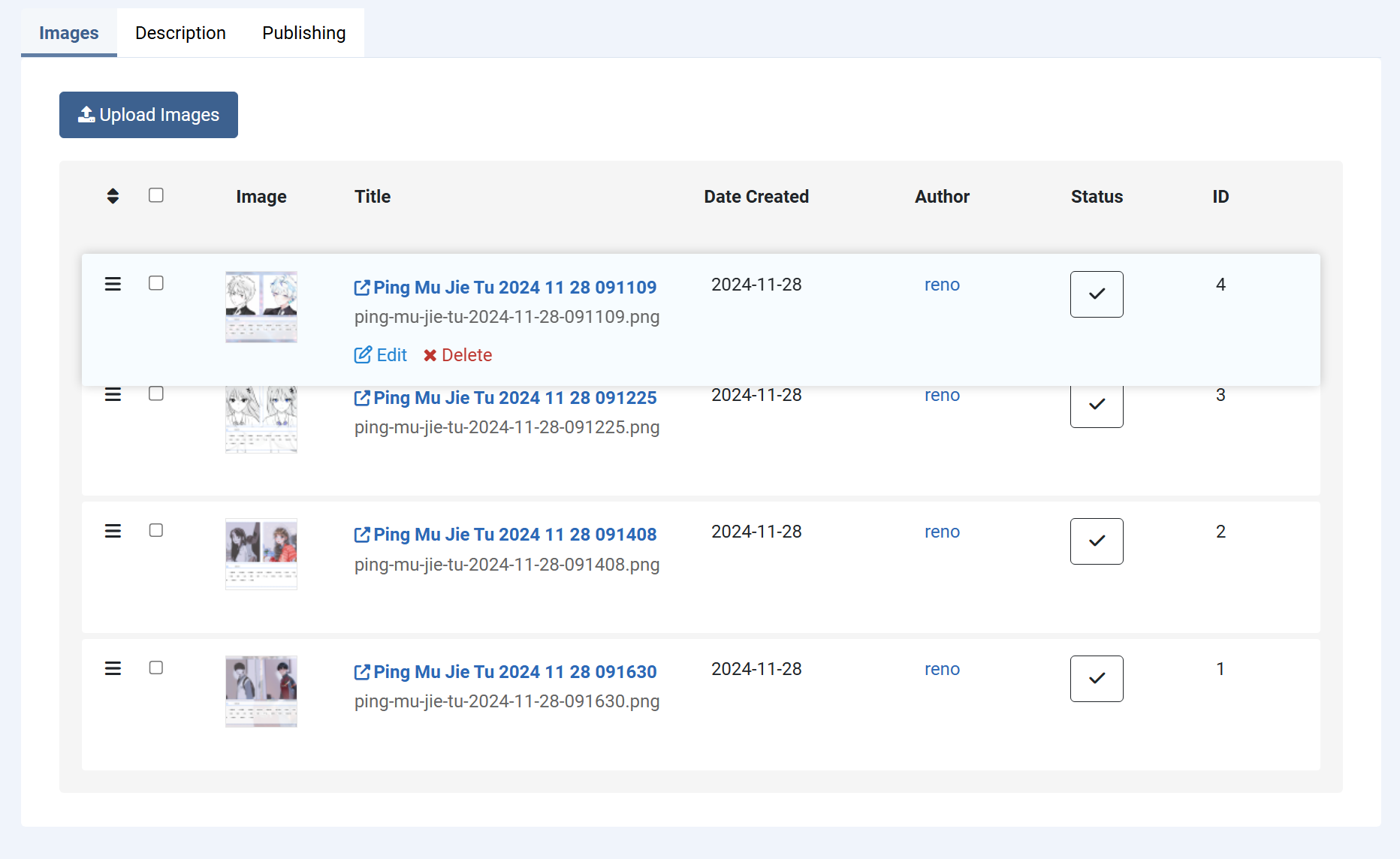
Task: Toggle published status of image ID 1
Action: coord(1096,679)
